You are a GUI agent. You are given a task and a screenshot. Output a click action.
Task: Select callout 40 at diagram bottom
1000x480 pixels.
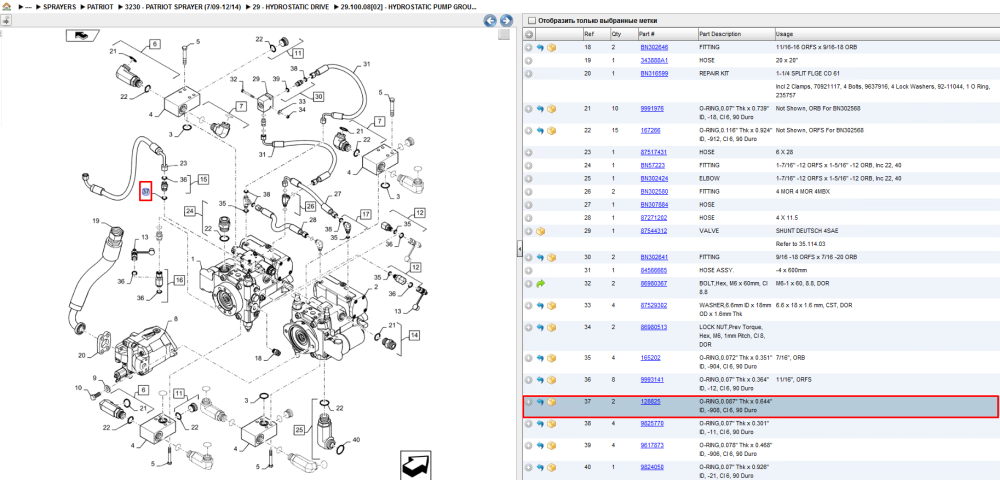pos(356,439)
